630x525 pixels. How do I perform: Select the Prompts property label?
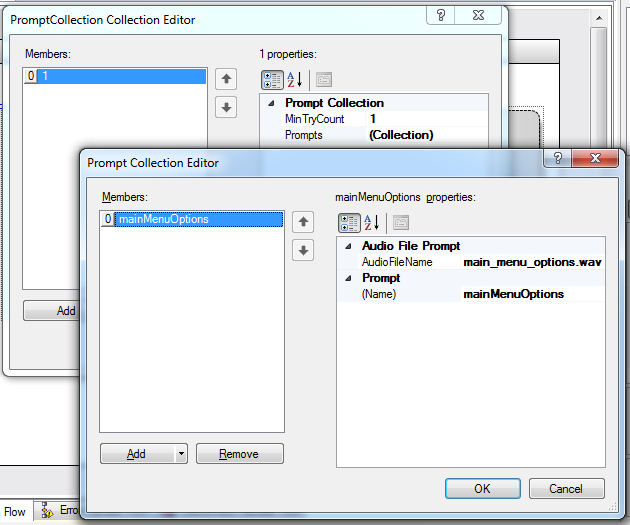(x=304, y=135)
